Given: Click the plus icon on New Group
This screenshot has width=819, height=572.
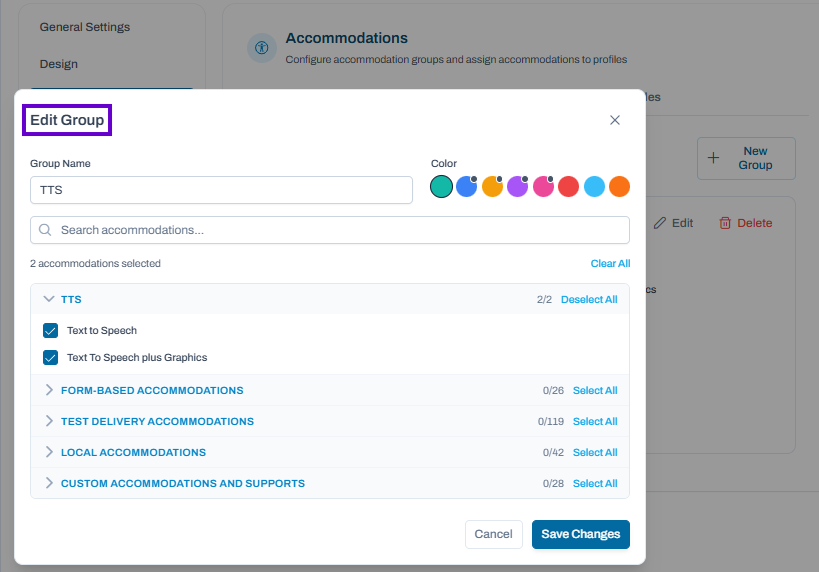Looking at the screenshot, I should coord(713,158).
